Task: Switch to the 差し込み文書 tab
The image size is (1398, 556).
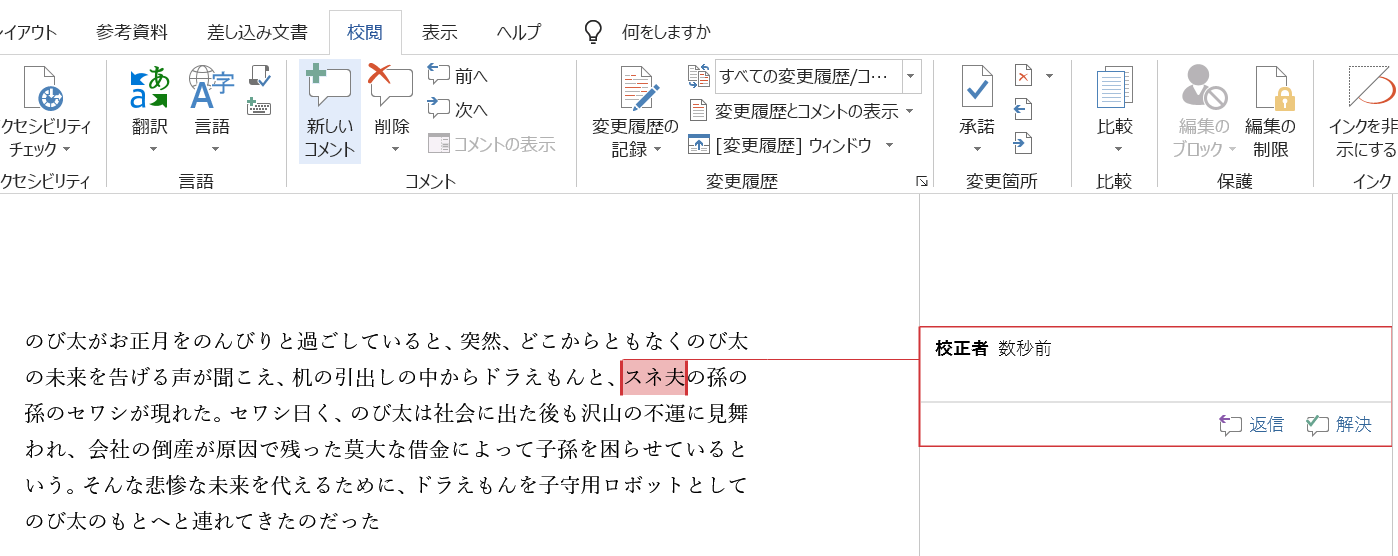Action: [257, 32]
